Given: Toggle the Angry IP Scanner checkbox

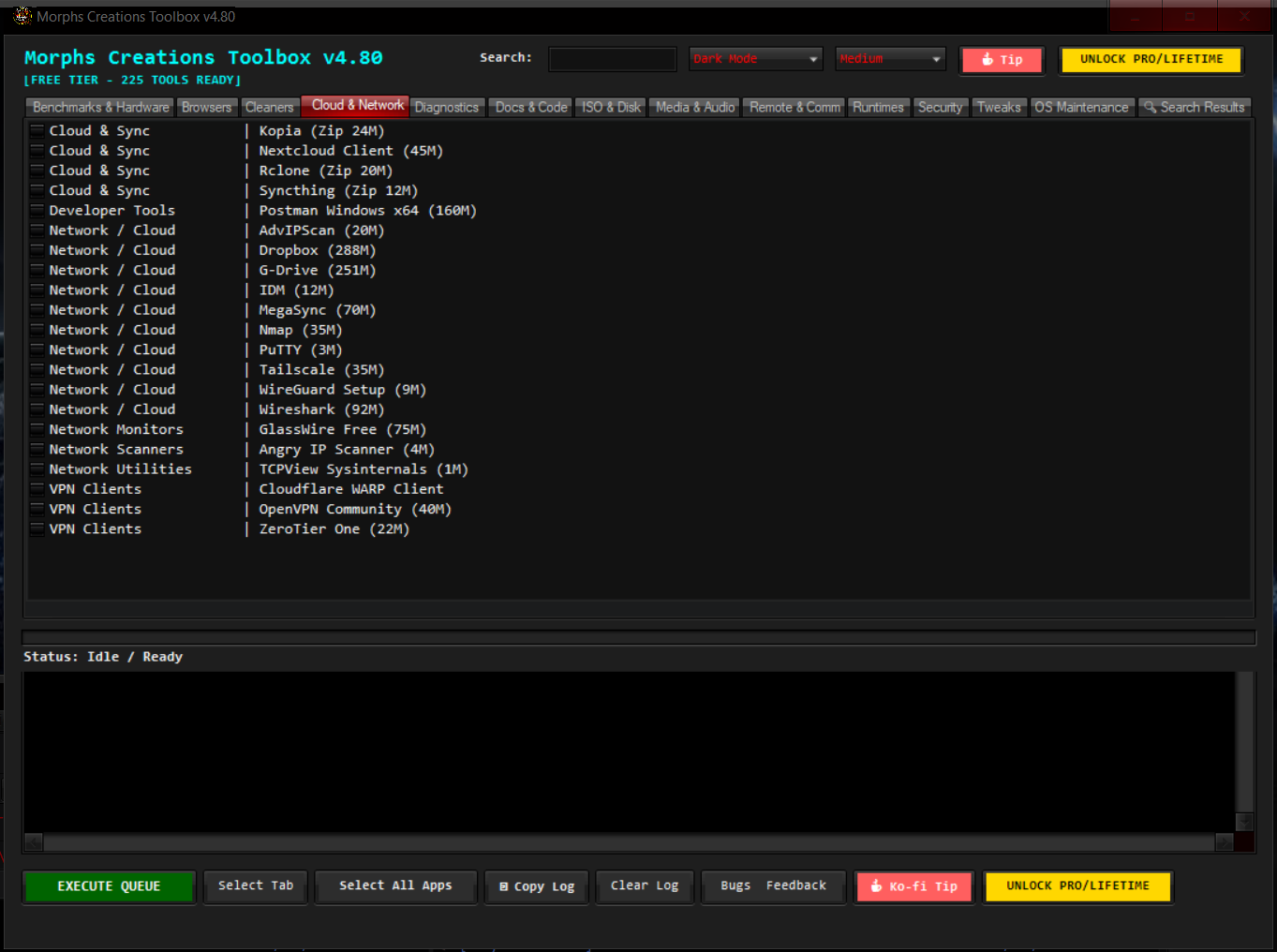Looking at the screenshot, I should (x=37, y=449).
